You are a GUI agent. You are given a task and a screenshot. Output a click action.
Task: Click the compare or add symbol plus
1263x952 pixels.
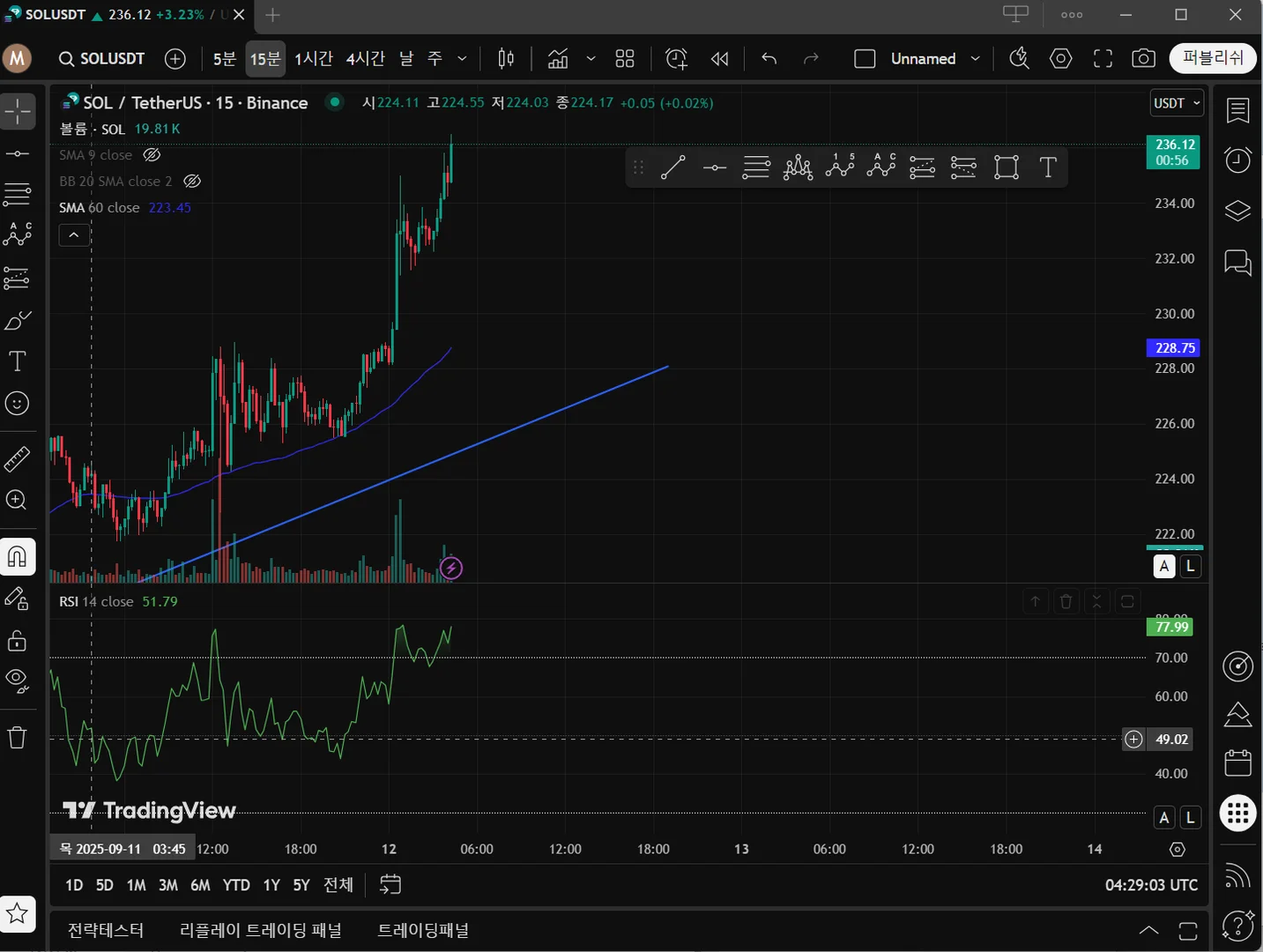pyautogui.click(x=175, y=59)
